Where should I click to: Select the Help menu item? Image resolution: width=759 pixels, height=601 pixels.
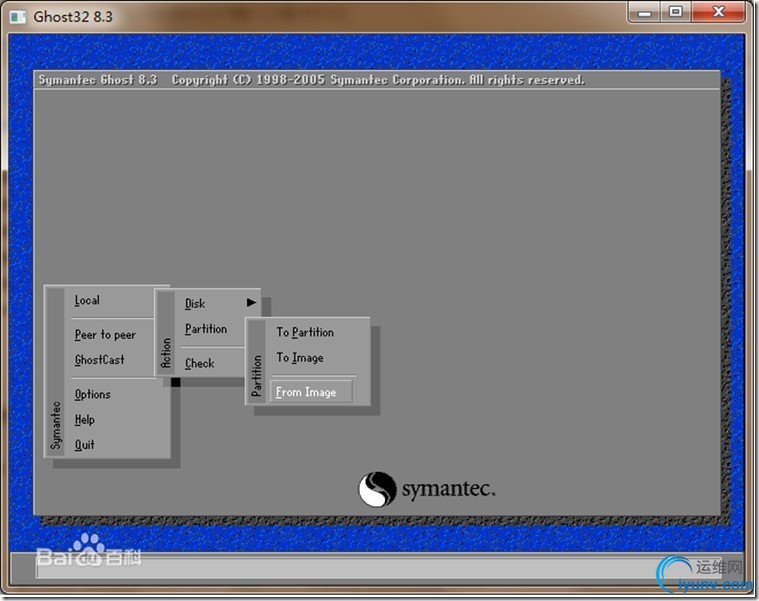[85, 420]
